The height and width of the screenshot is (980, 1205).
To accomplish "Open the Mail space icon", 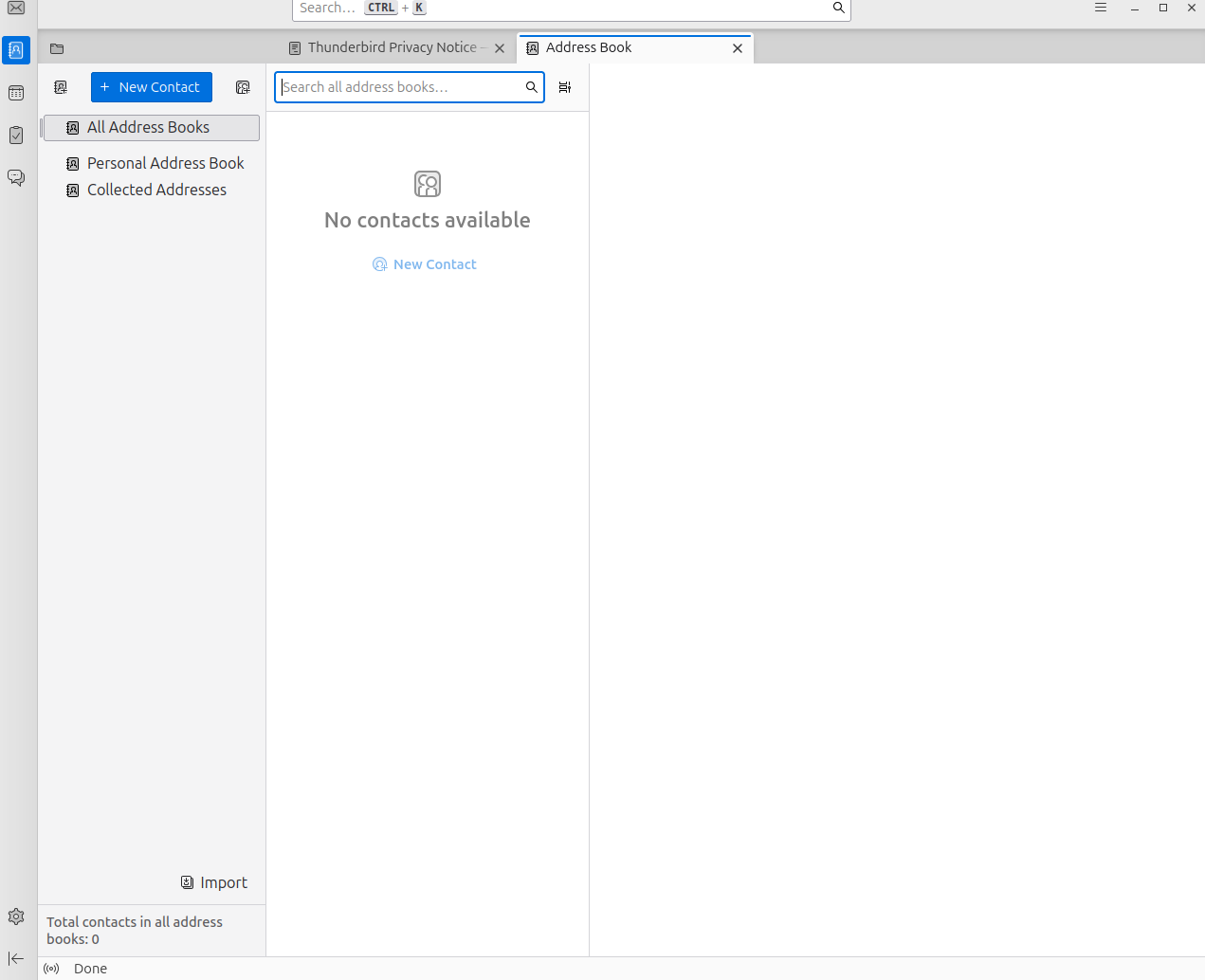I will (16, 9).
